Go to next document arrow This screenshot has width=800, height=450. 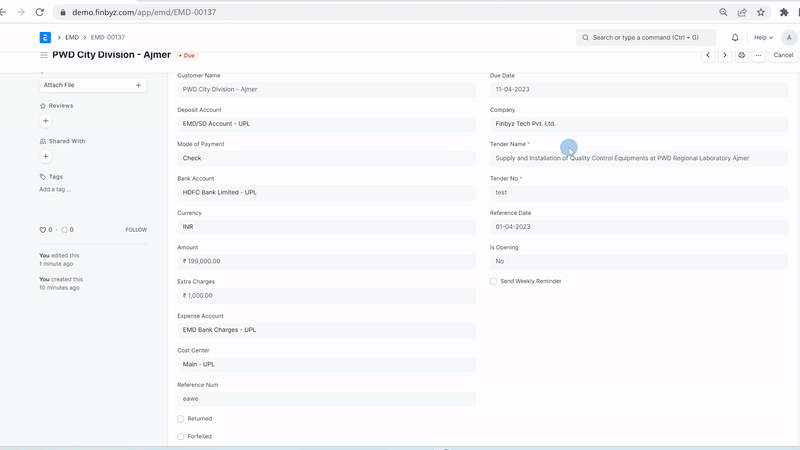(725, 55)
